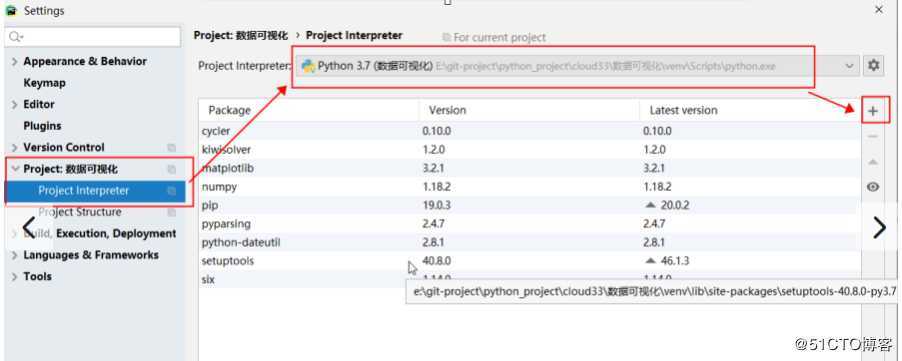Image resolution: width=902 pixels, height=361 pixels.
Task: Click pip installed version 19.0.3
Action: click(x=436, y=205)
